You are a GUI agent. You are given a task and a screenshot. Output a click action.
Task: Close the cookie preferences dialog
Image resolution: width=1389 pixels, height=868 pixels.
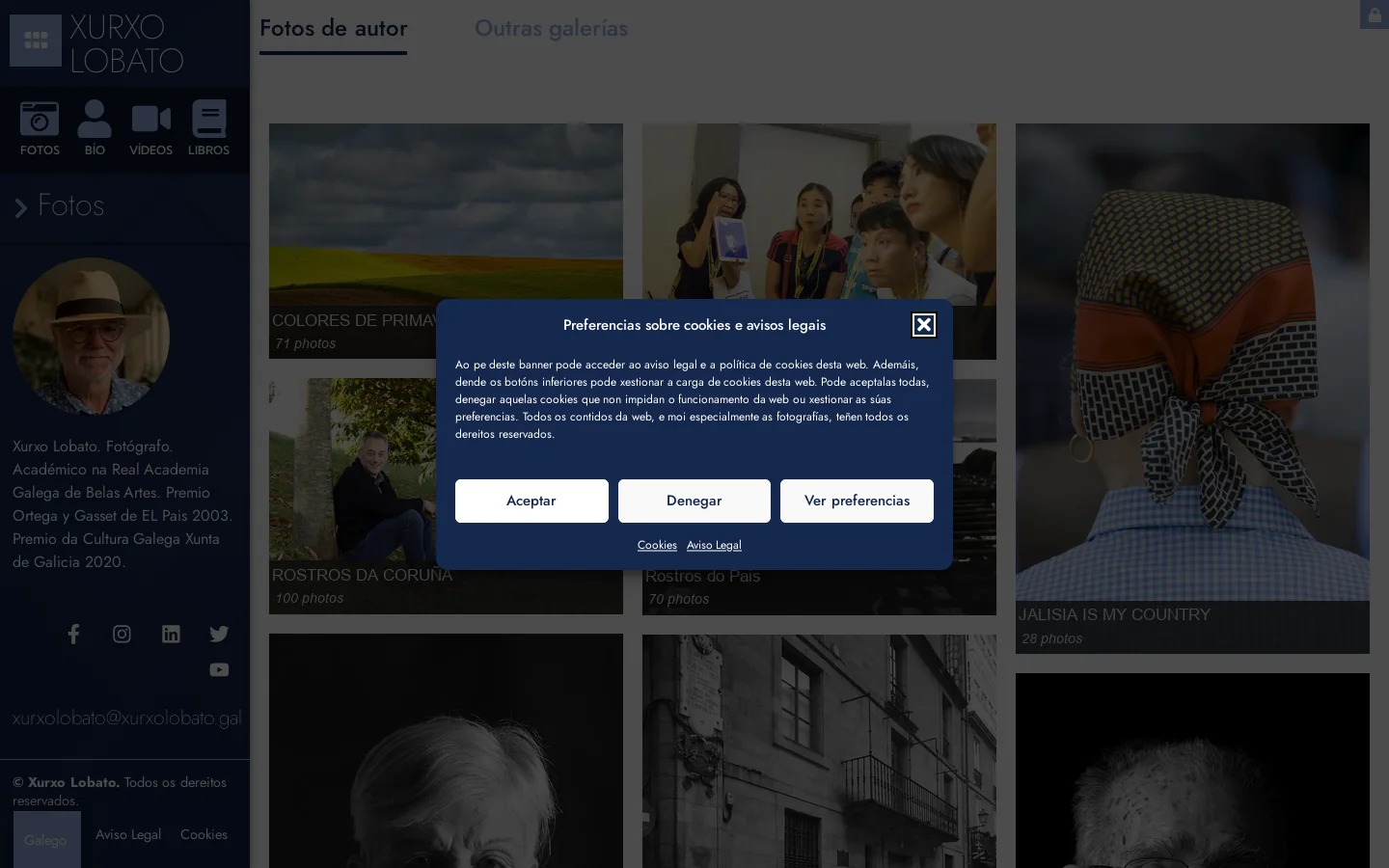point(923,325)
